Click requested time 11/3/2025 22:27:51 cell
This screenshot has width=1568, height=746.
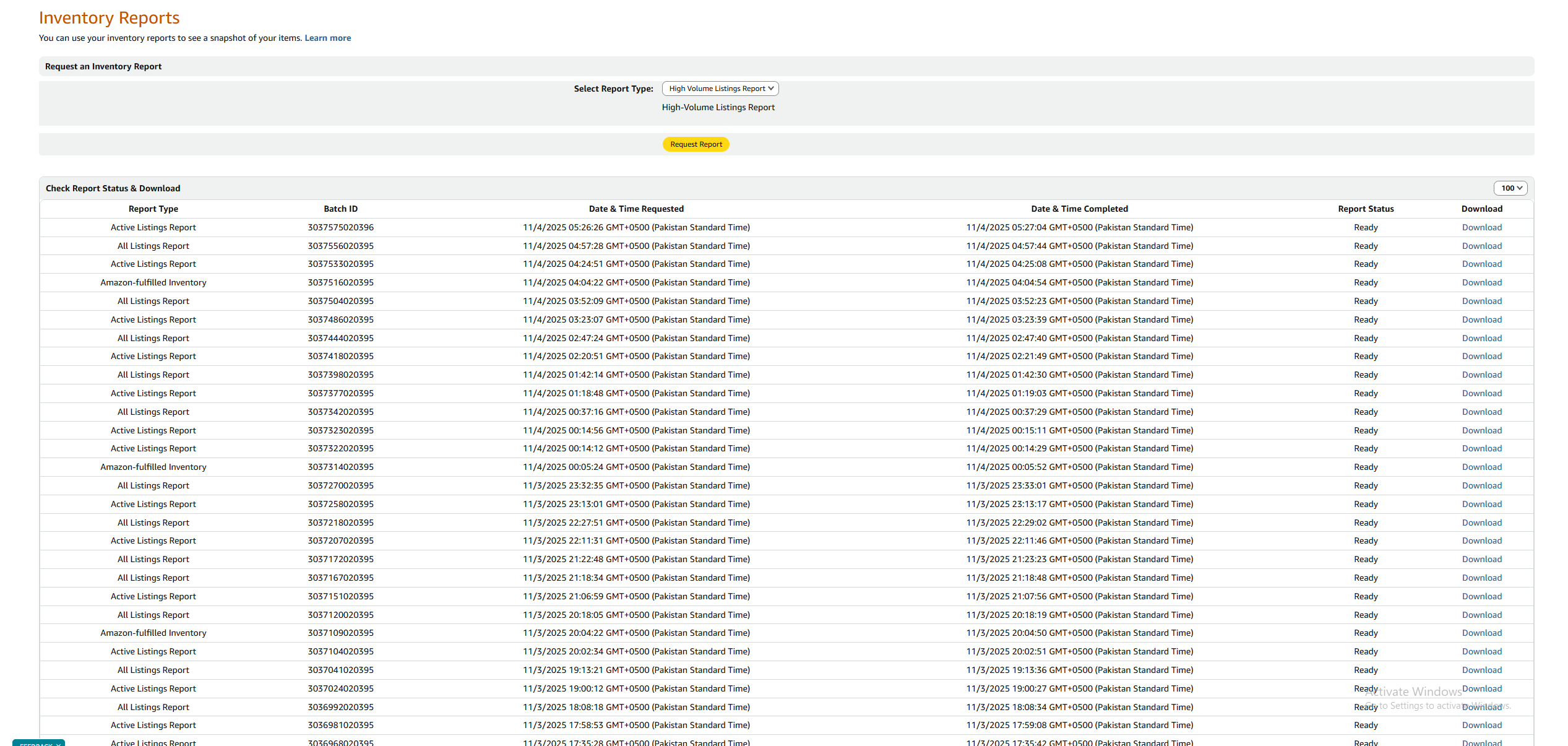tap(636, 523)
